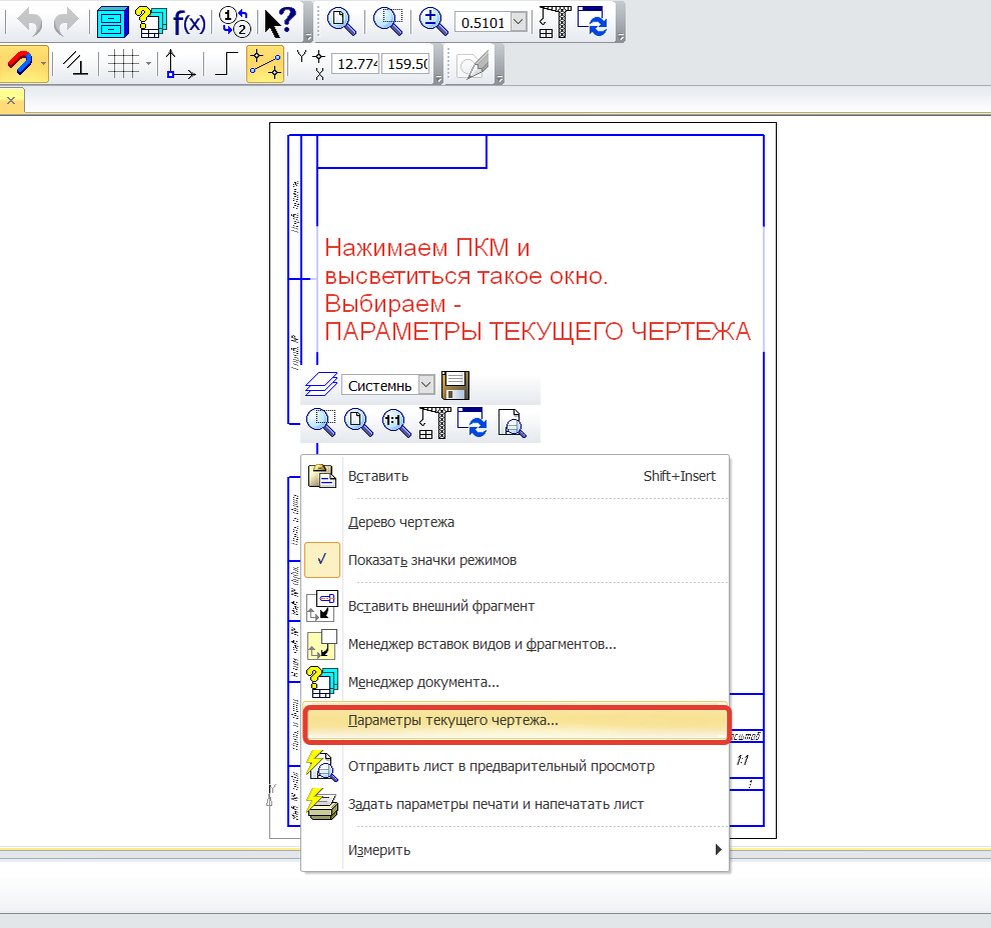Click the Undo arrow icon

tap(29, 21)
